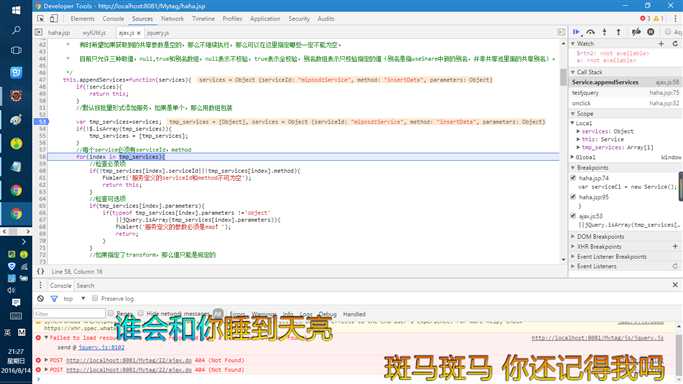
Task: Refresh Event Listeners list
Action: [675, 266]
